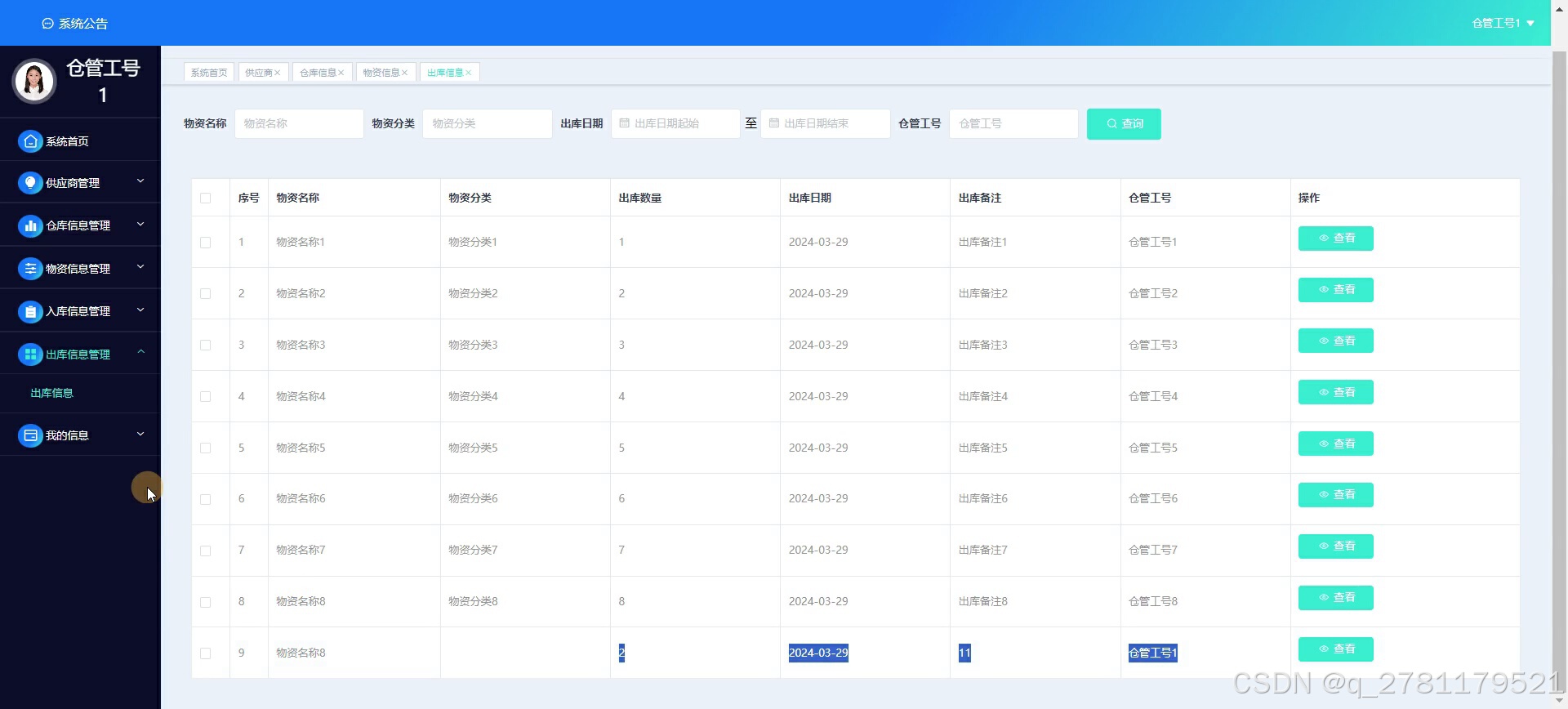Click the 我的信息 card icon
This screenshot has height=709, width=1568.
point(30,435)
